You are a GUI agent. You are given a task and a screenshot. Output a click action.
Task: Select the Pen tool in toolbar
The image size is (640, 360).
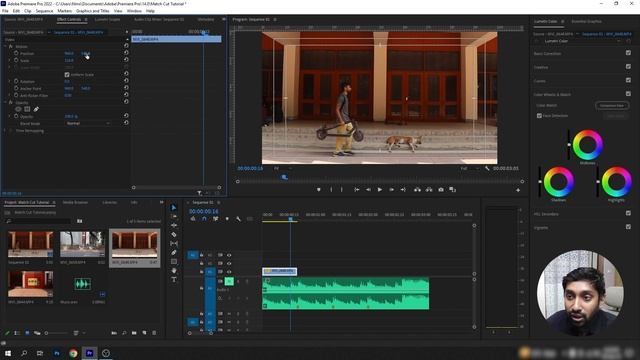(x=174, y=252)
